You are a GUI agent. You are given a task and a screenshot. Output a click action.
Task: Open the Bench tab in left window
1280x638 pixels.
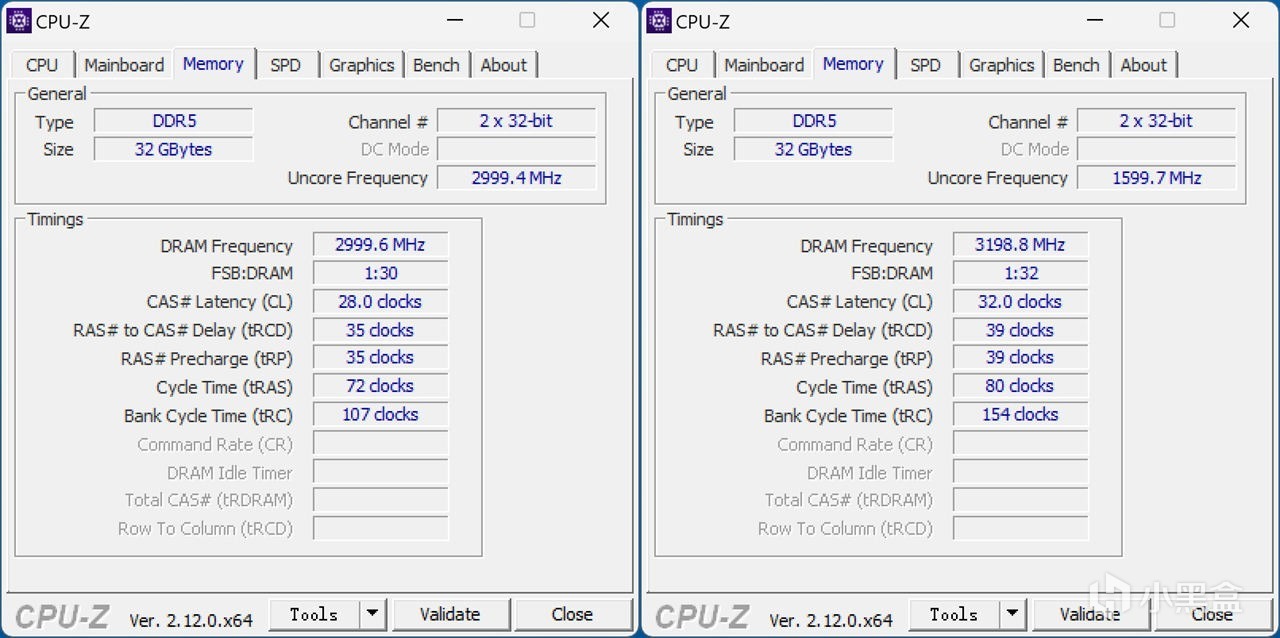(x=436, y=65)
